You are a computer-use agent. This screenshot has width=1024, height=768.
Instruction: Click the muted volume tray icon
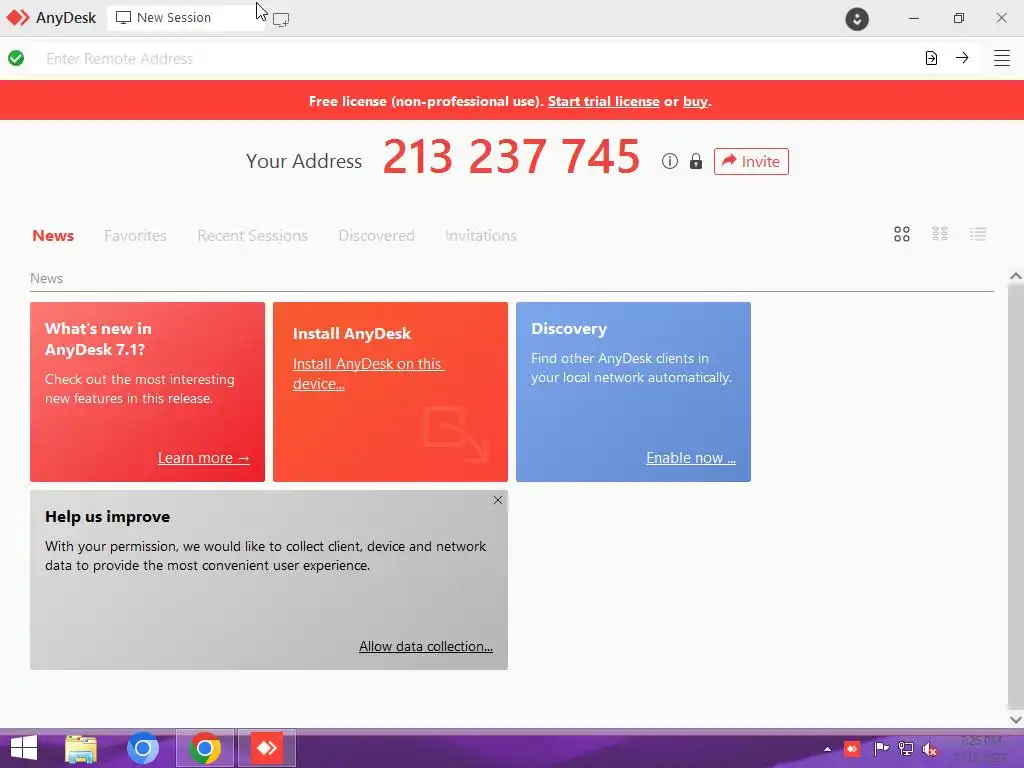point(930,749)
